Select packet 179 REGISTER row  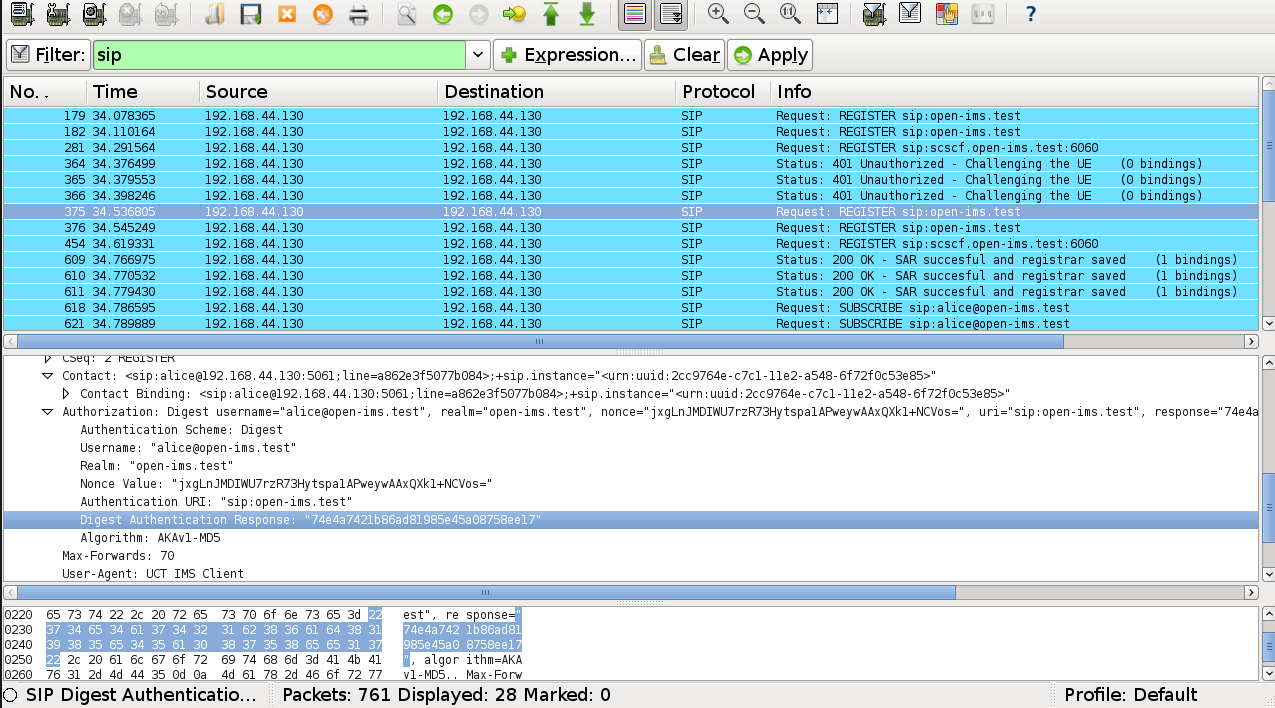[632, 116]
